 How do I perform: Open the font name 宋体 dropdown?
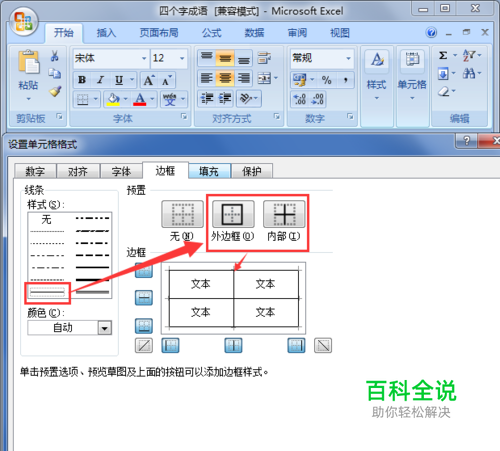tap(144, 58)
